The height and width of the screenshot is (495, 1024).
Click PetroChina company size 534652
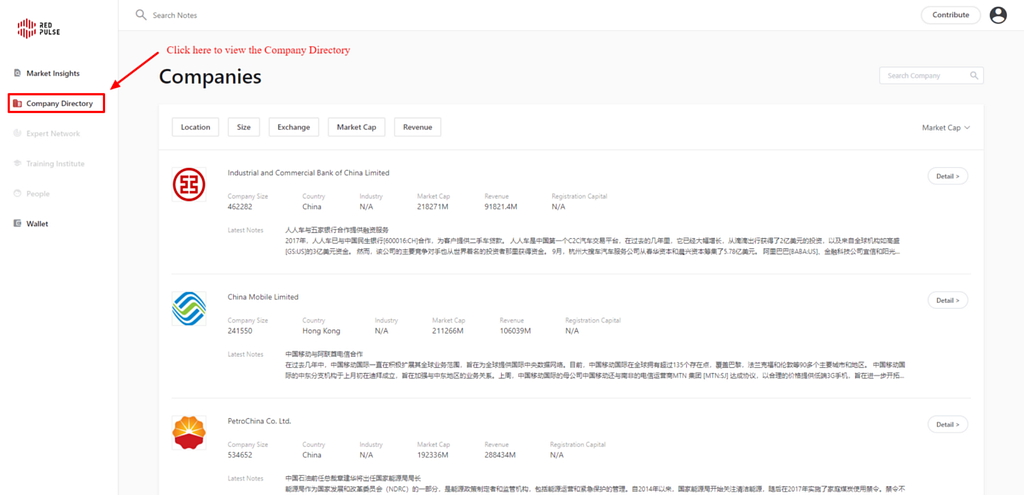240,455
